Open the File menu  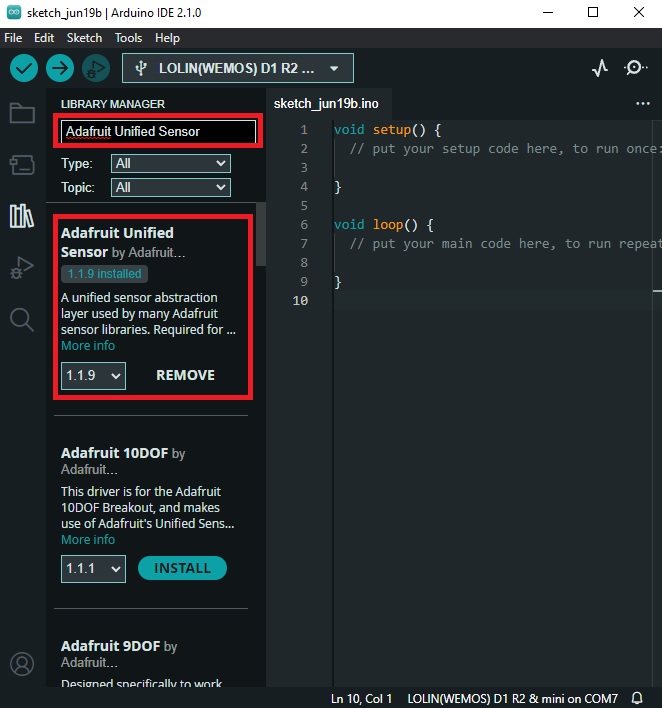(13, 38)
